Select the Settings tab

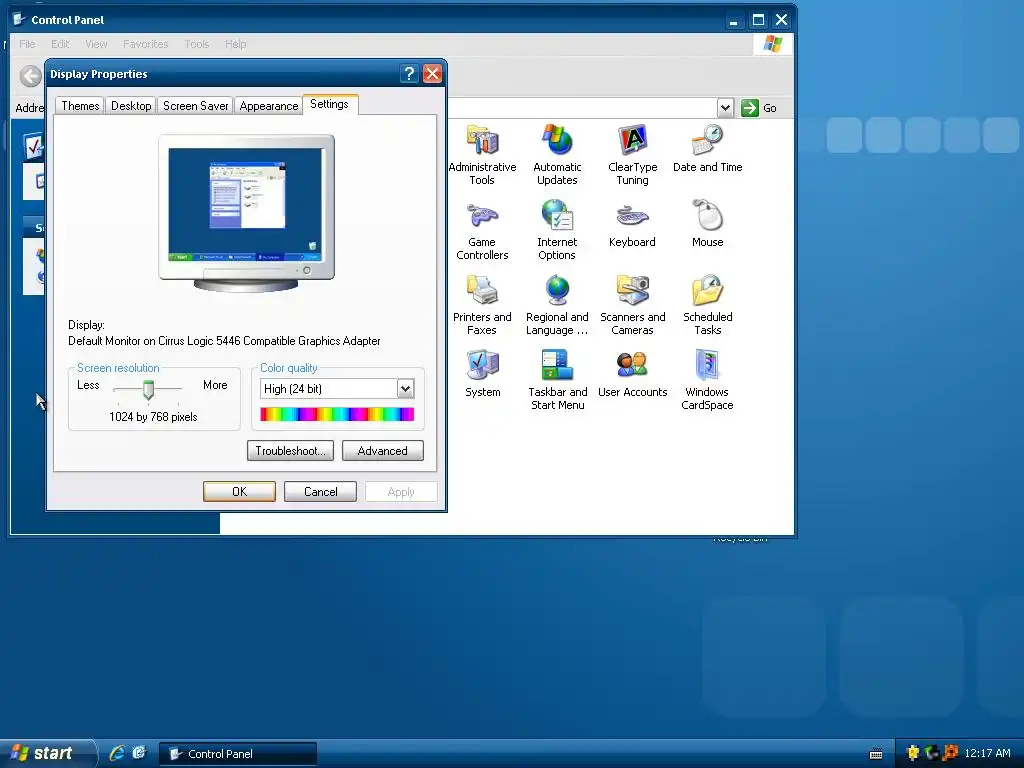329,104
